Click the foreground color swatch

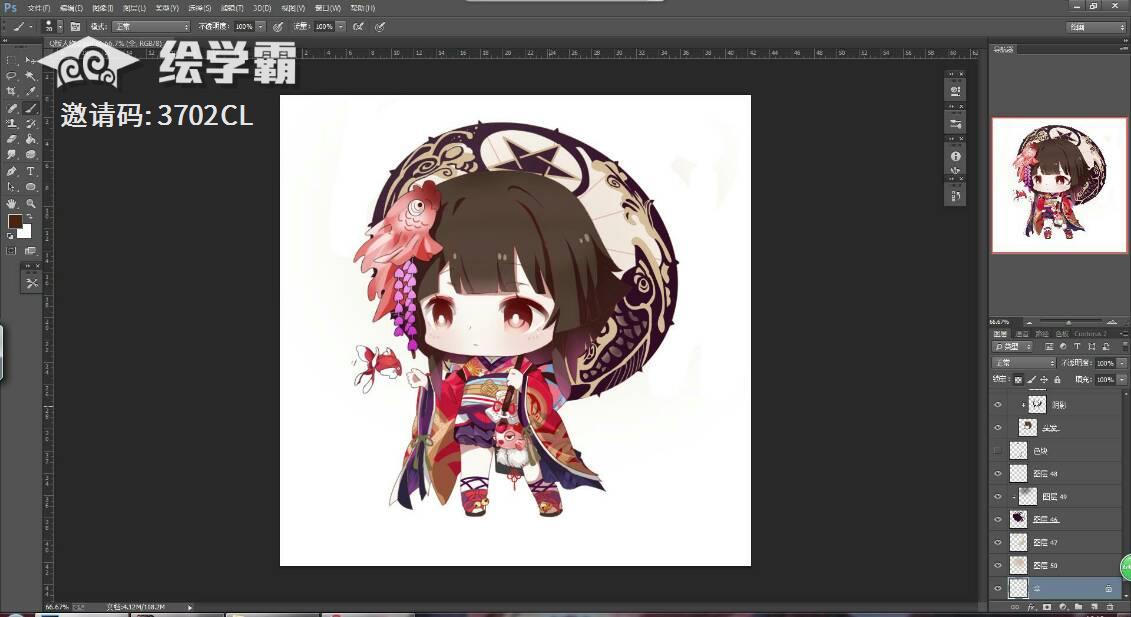(x=14, y=222)
